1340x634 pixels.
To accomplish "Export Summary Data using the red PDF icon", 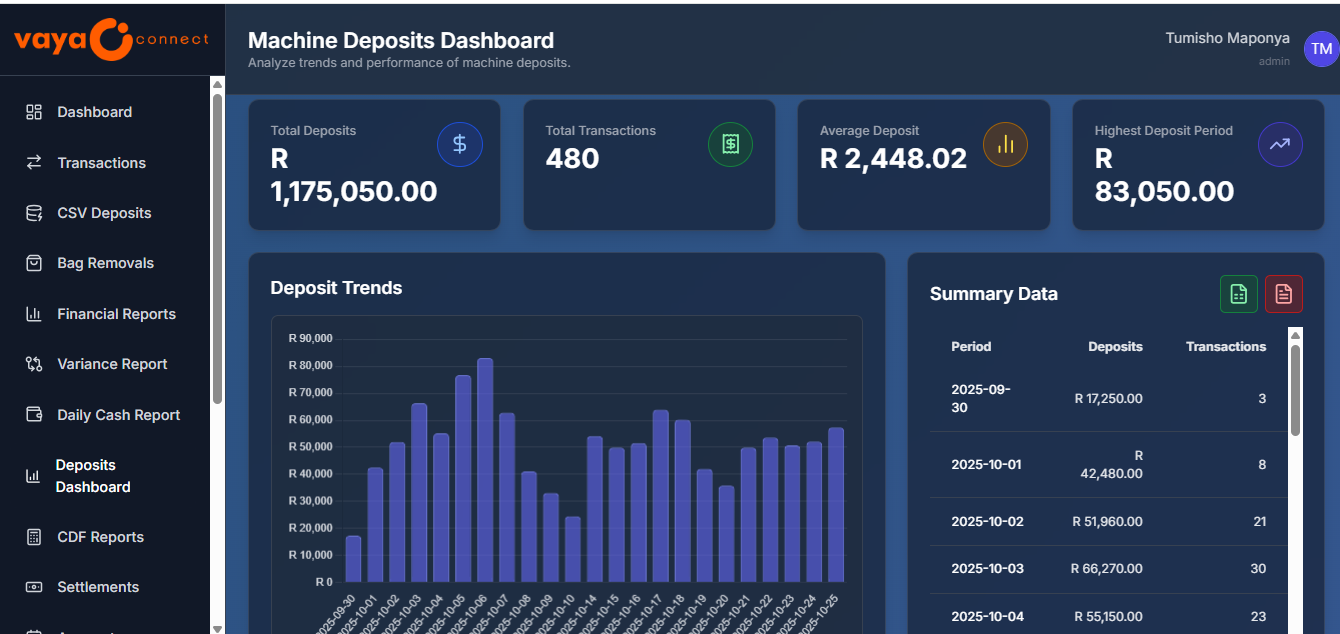I will [1284, 294].
